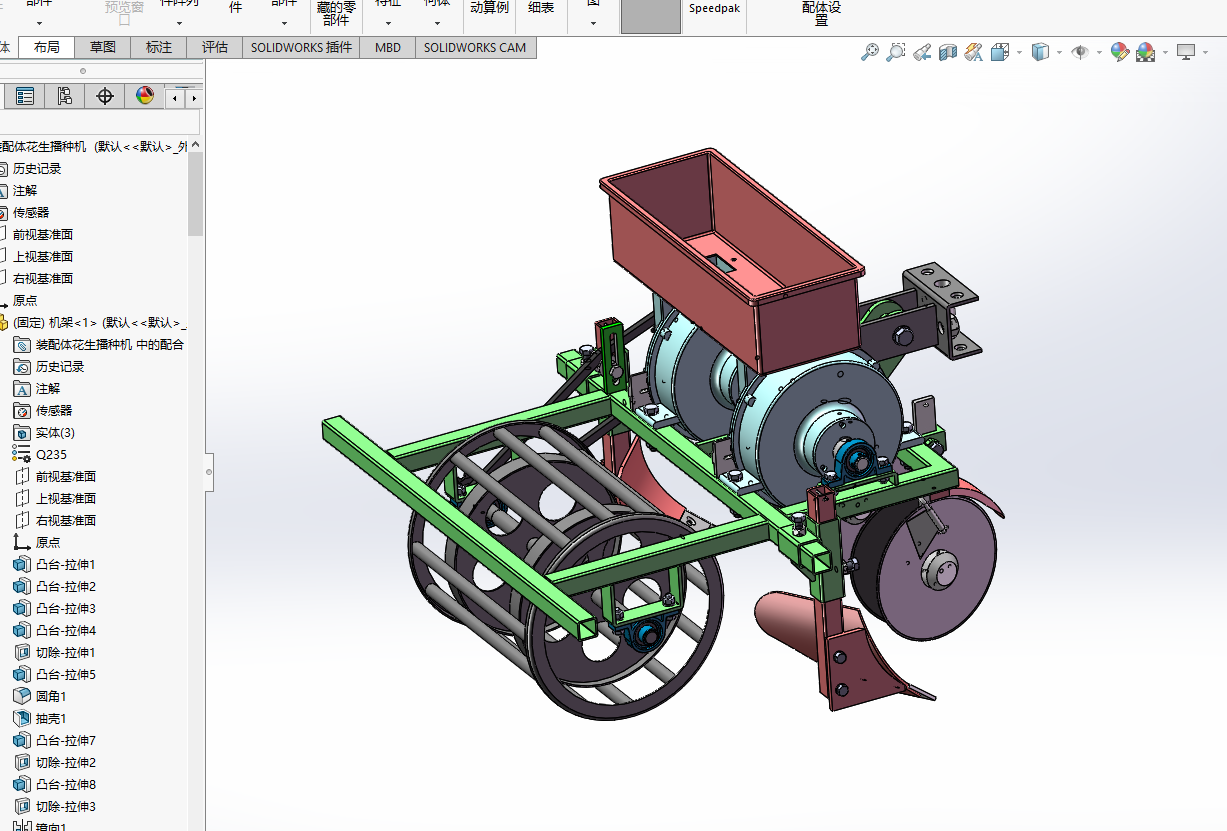Toggle the Hide/Show Items eye icon
The width and height of the screenshot is (1227, 831).
click(x=1079, y=52)
